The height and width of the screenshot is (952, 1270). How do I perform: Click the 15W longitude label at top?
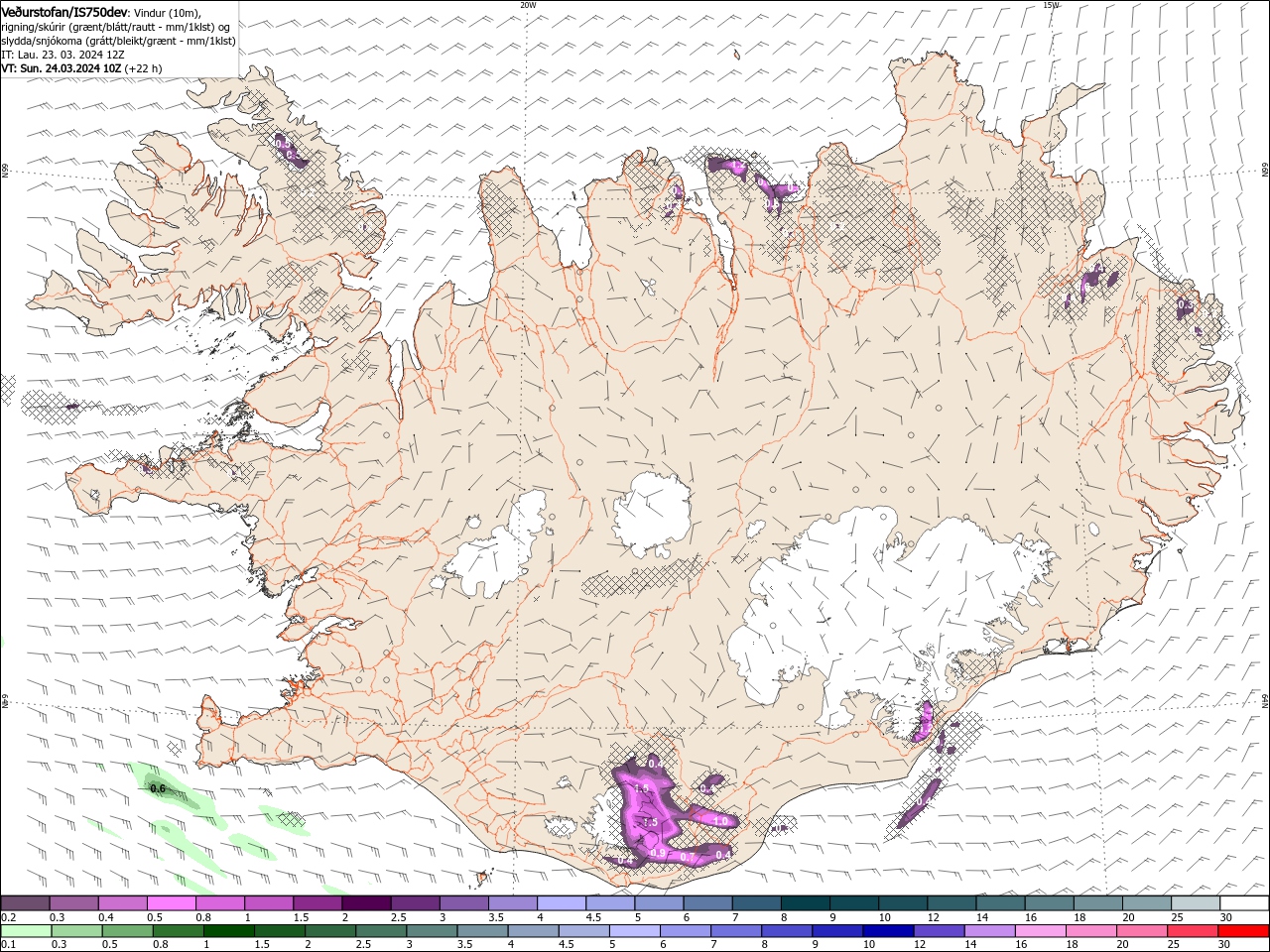click(x=1051, y=5)
